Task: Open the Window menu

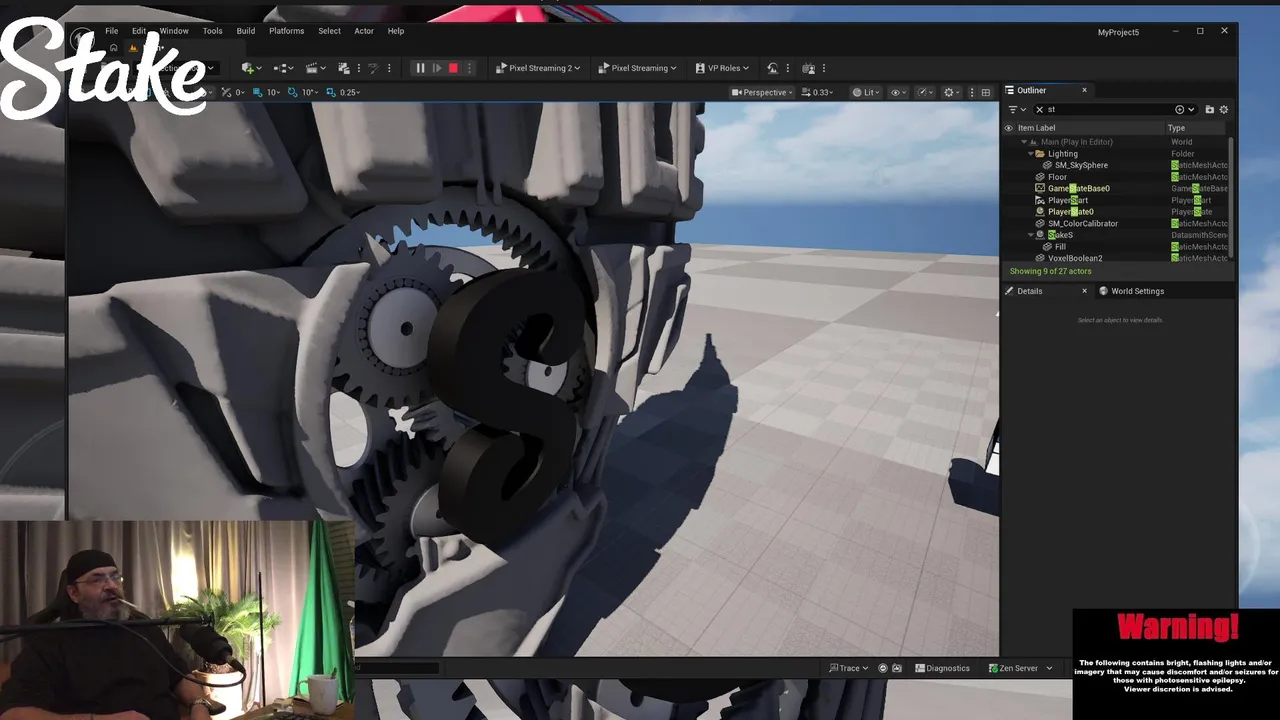Action: point(174,31)
